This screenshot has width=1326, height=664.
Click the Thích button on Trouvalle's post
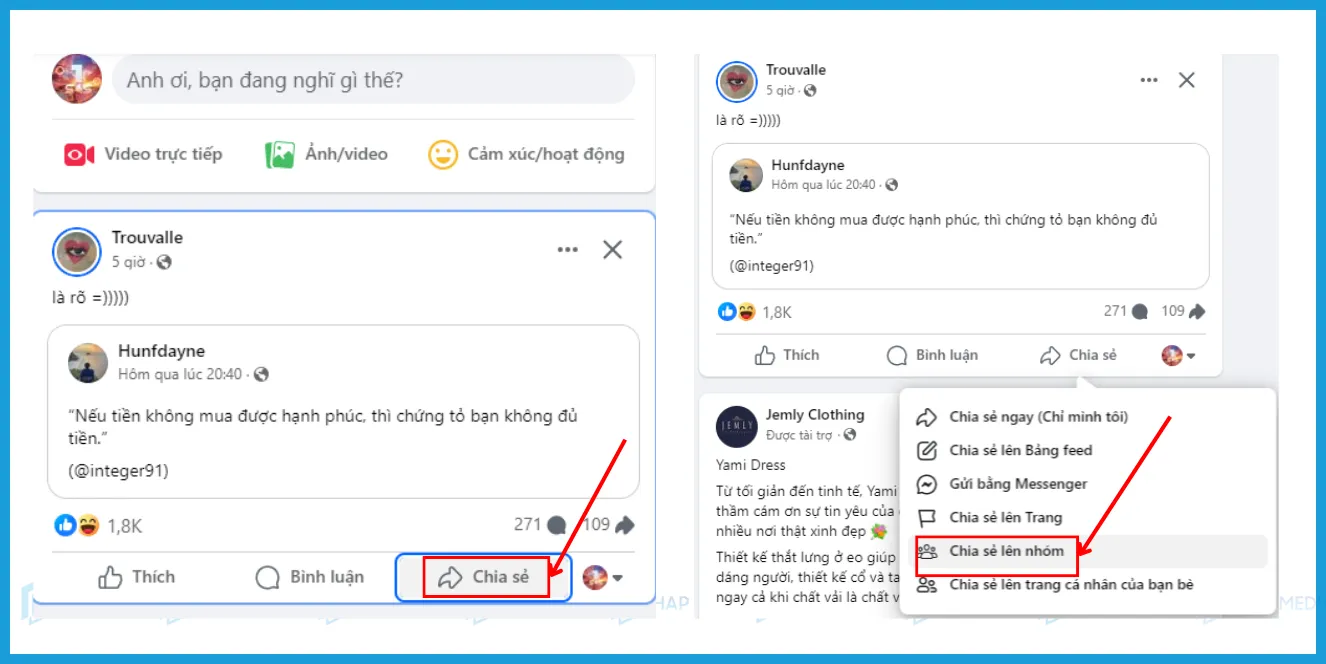point(140,577)
